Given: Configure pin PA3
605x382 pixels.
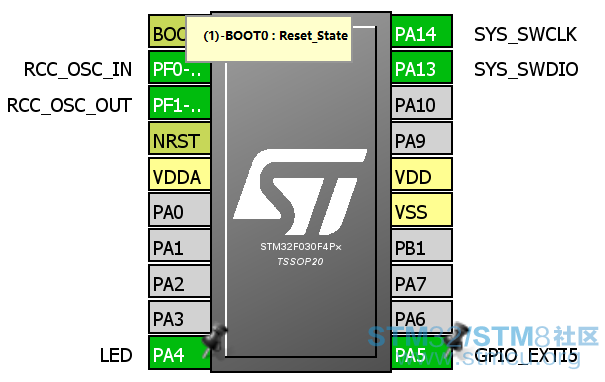Looking at the screenshot, I should click(180, 317).
